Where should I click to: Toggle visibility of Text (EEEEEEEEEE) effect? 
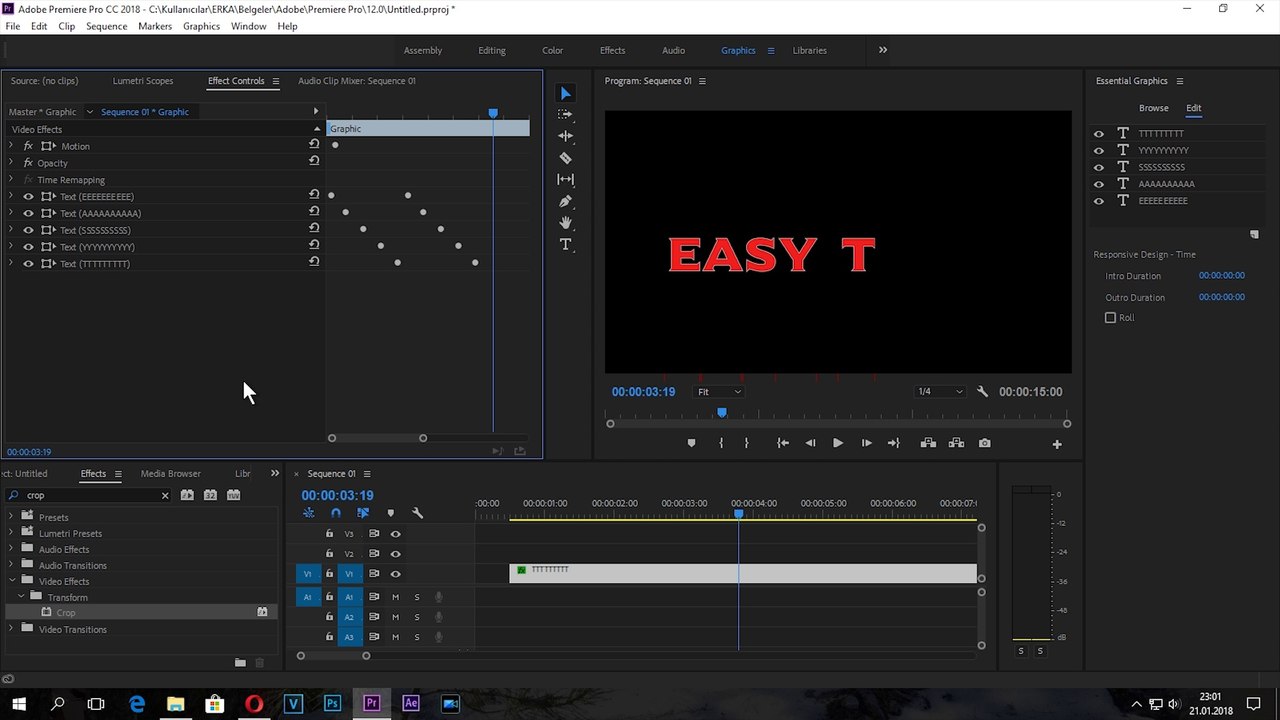[x=28, y=197]
